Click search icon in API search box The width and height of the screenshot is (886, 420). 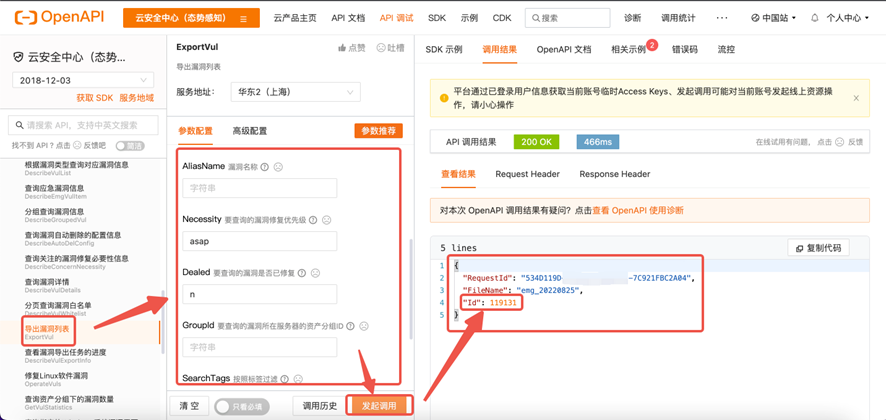(x=20, y=125)
